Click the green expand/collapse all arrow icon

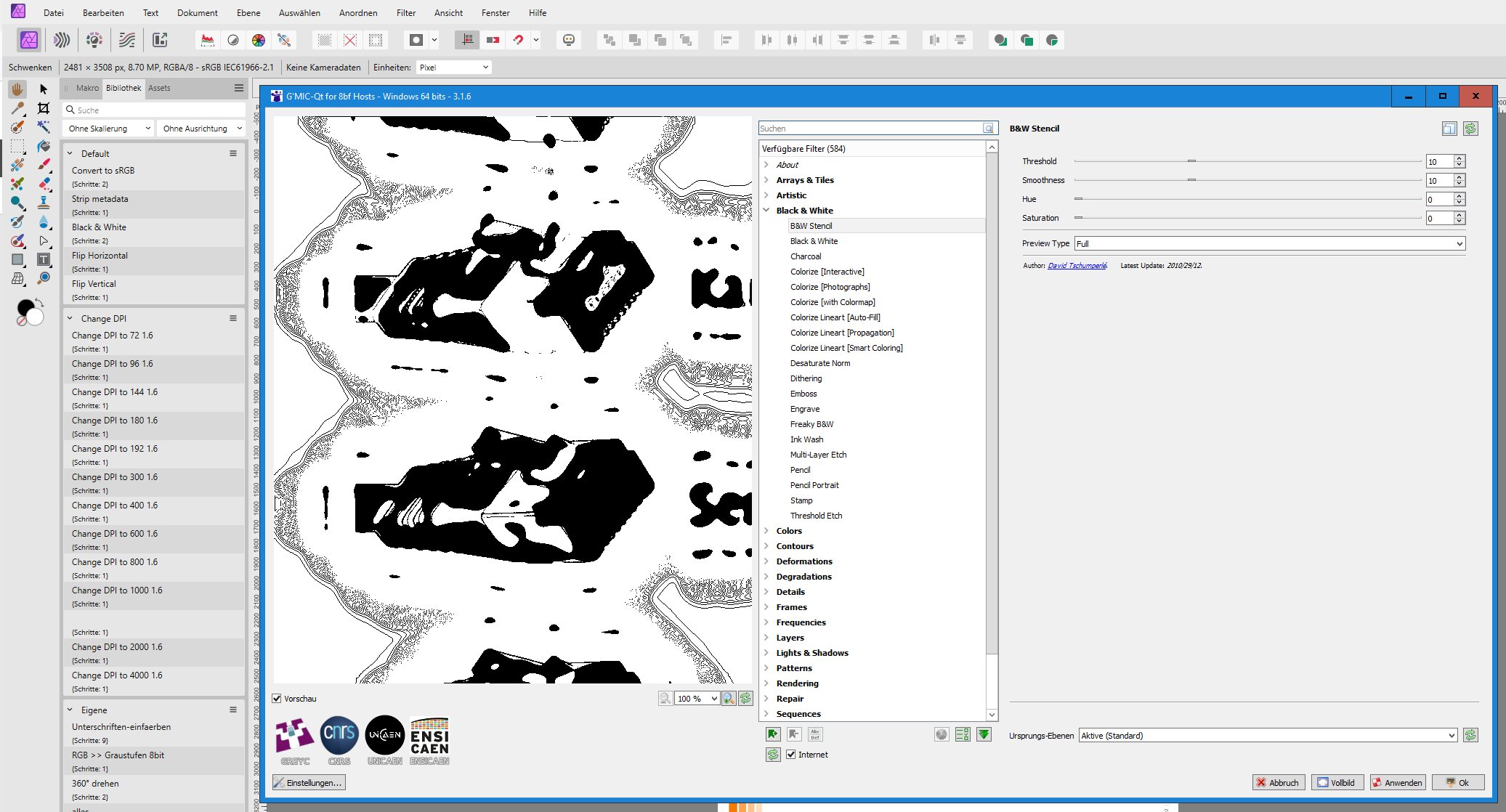[x=984, y=734]
